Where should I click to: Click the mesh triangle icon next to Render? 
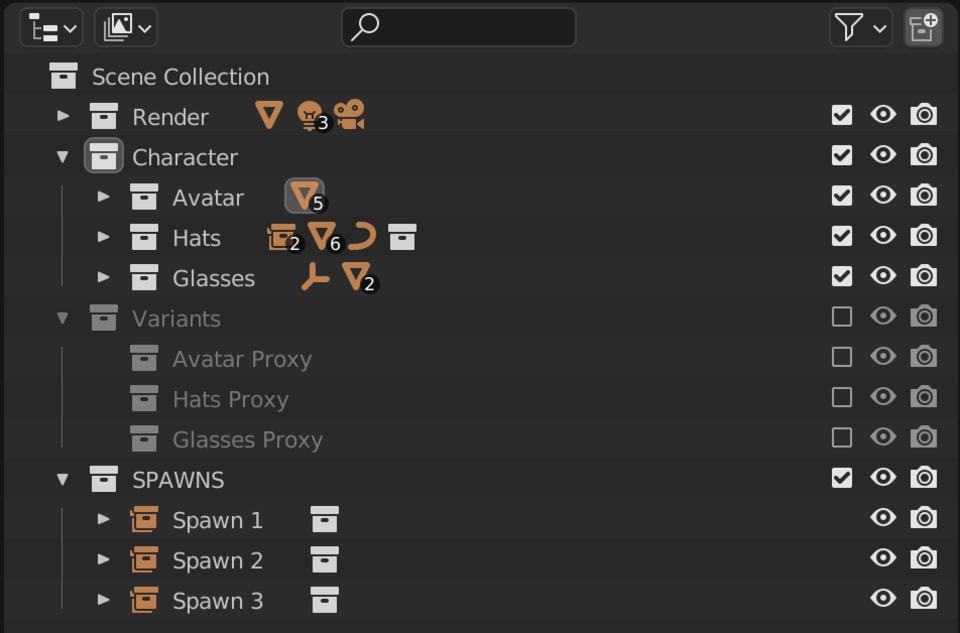point(267,115)
